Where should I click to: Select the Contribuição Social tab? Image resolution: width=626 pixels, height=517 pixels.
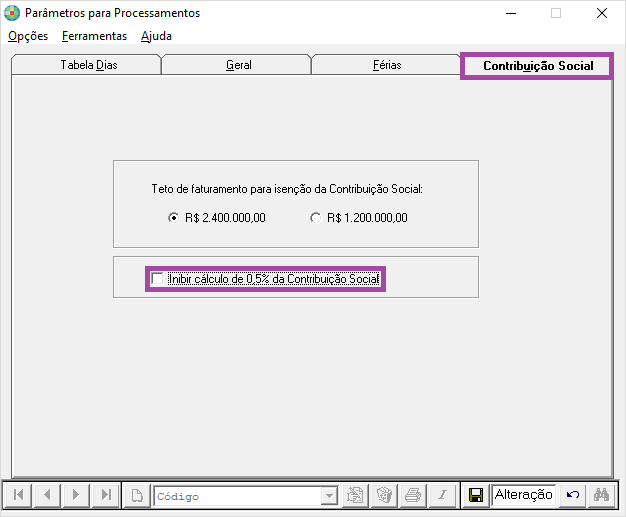point(537,66)
